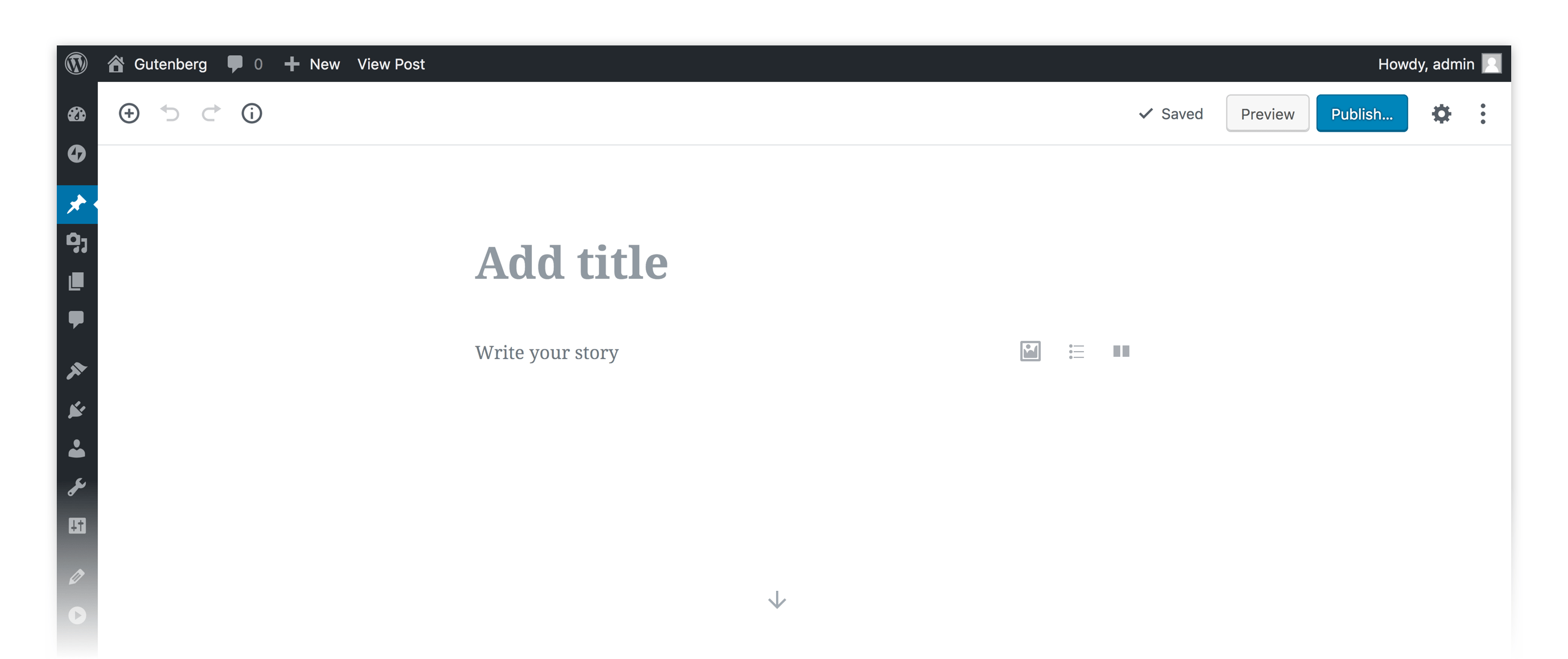
Task: Select the Redo tool
Action: pyautogui.click(x=211, y=112)
